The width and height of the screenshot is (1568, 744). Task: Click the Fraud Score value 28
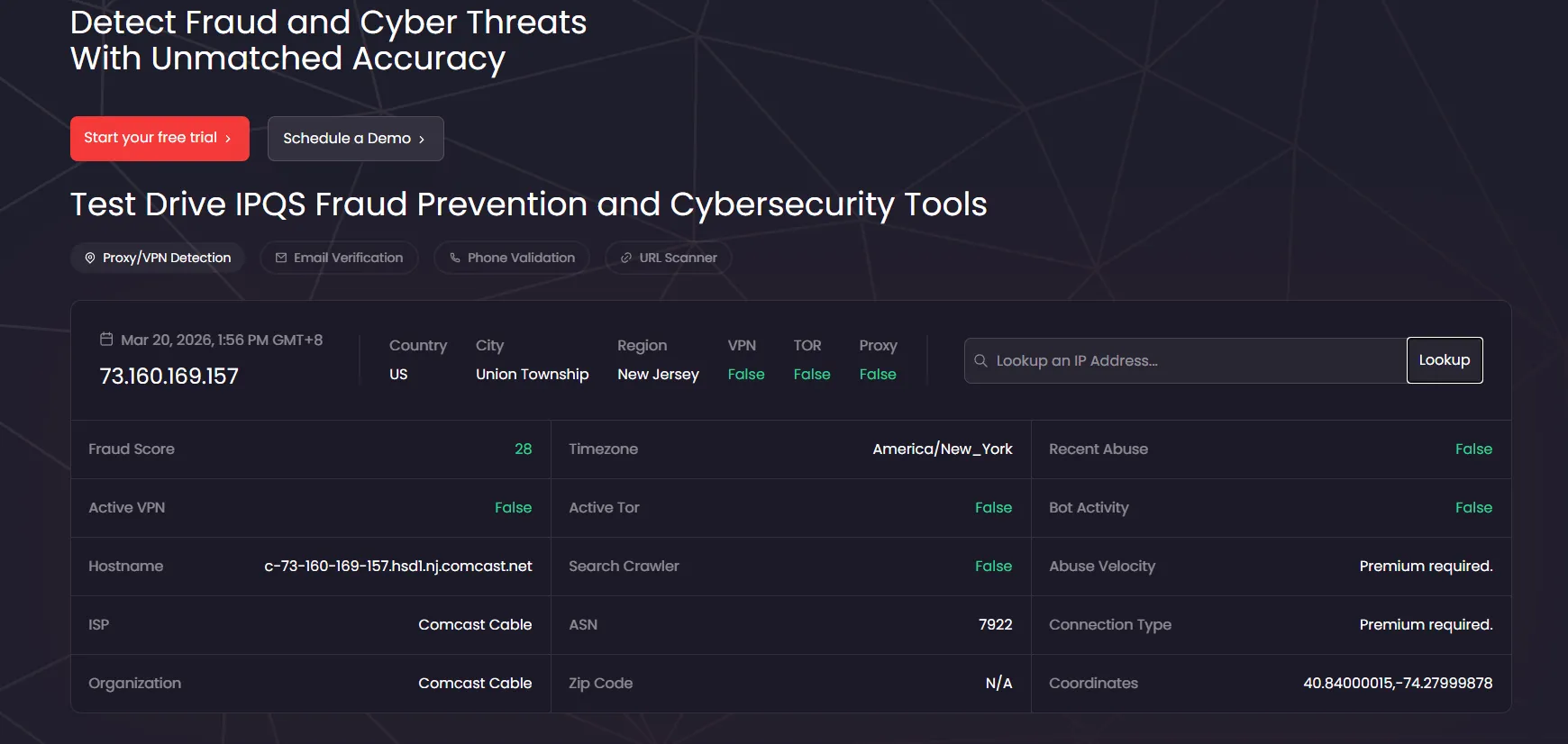point(523,449)
